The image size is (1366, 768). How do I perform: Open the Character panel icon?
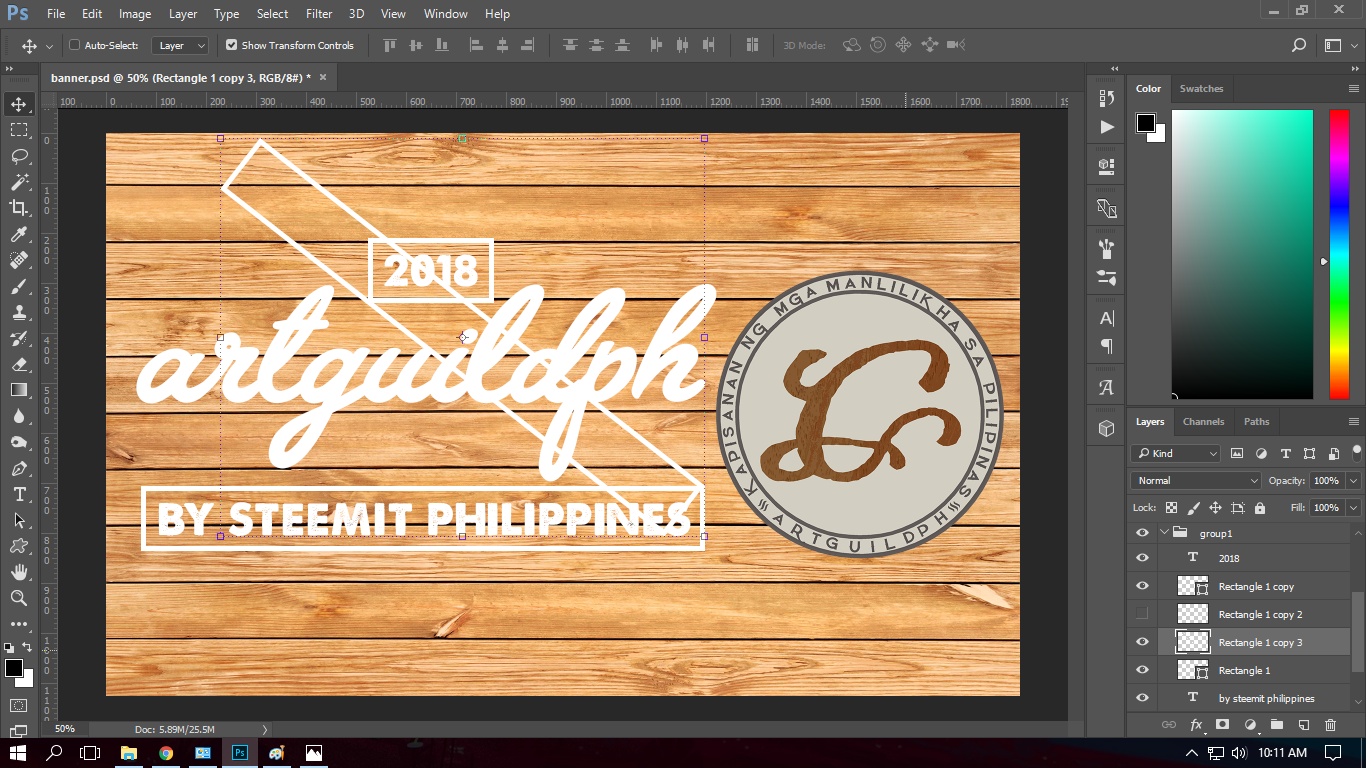point(1106,318)
